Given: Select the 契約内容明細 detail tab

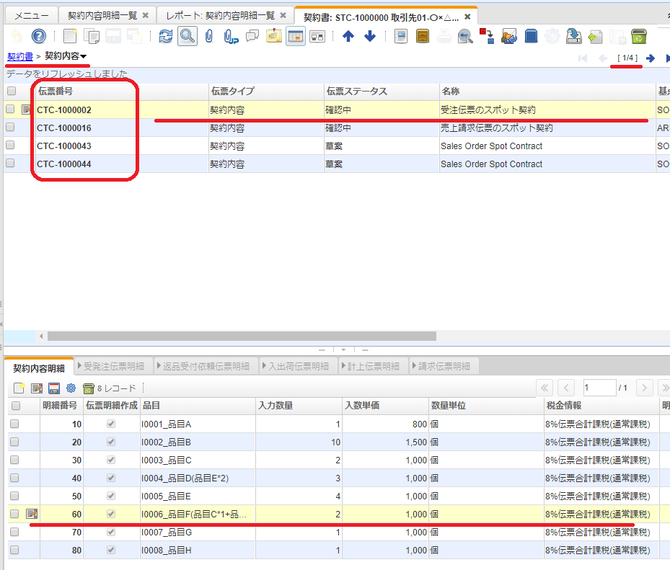Looking at the screenshot, I should pyautogui.click(x=39, y=368).
